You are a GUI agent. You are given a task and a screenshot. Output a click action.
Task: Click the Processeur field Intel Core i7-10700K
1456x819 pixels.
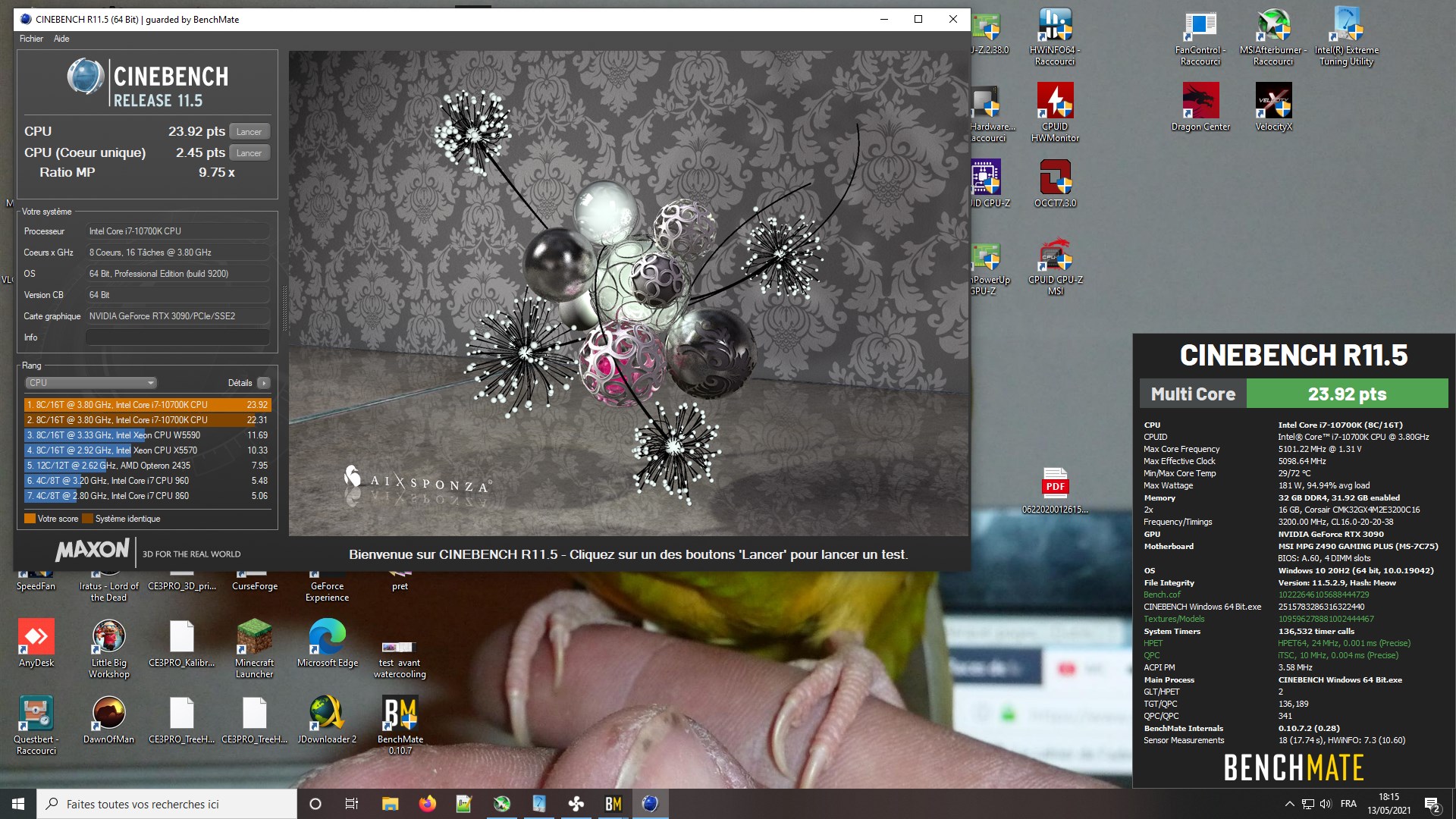pos(178,231)
